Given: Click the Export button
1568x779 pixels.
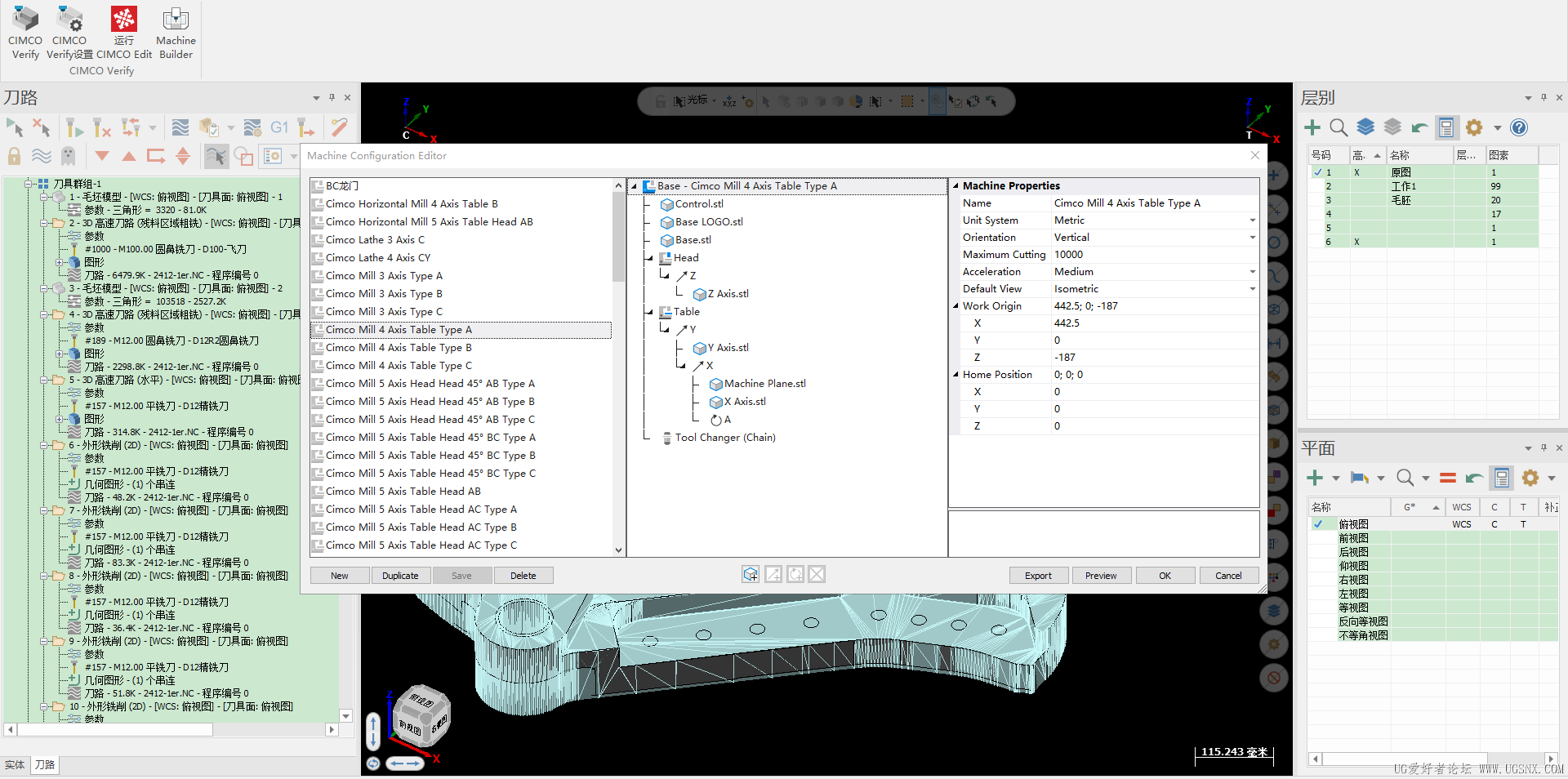Looking at the screenshot, I should pyautogui.click(x=1039, y=576).
